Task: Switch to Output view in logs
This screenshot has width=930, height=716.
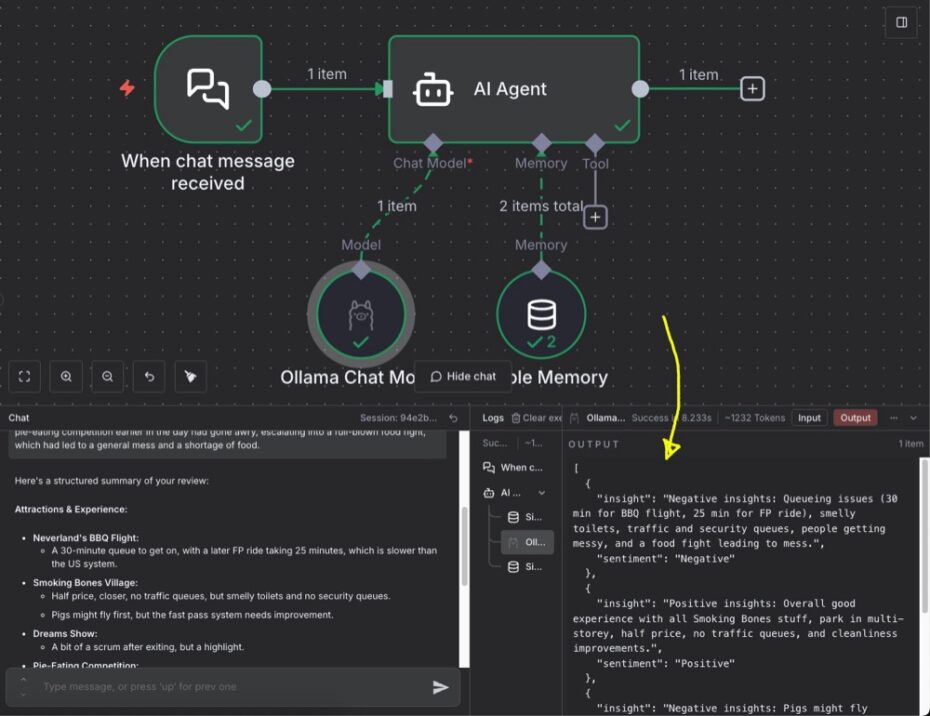Action: tap(855, 418)
